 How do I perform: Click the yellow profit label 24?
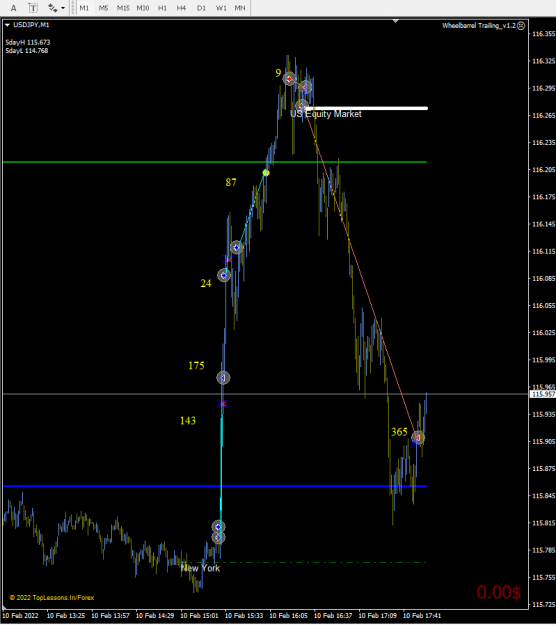coord(206,283)
